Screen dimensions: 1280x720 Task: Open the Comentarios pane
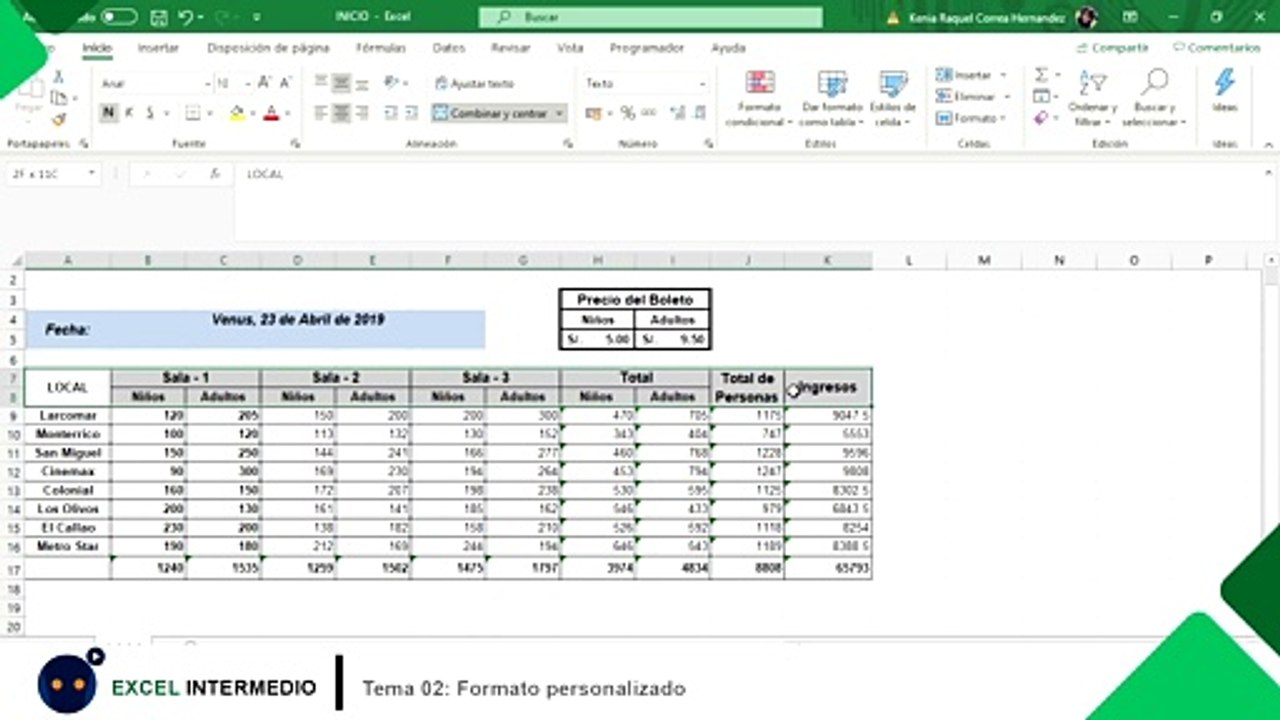(1217, 47)
